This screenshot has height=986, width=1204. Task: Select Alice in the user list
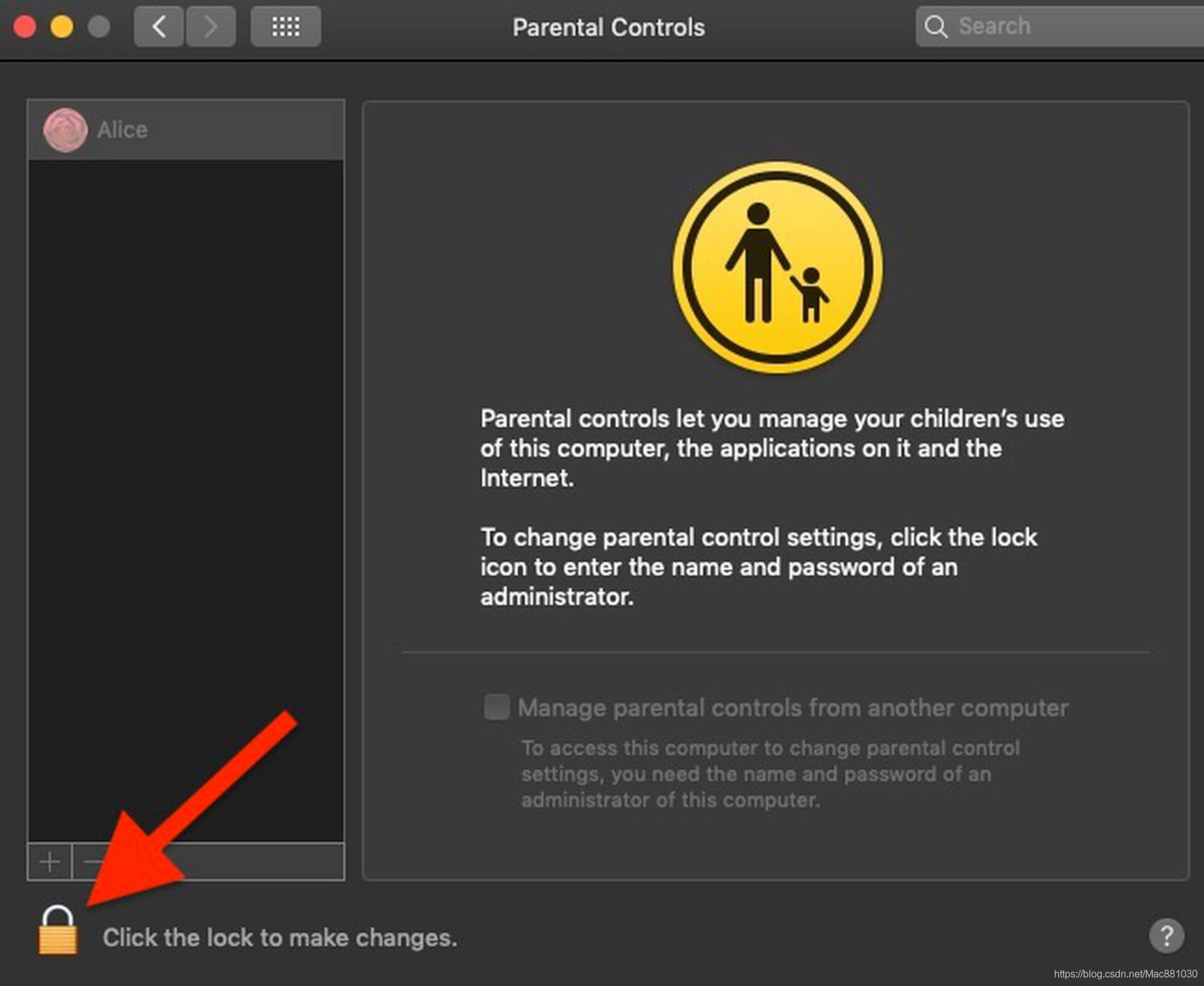[186, 130]
